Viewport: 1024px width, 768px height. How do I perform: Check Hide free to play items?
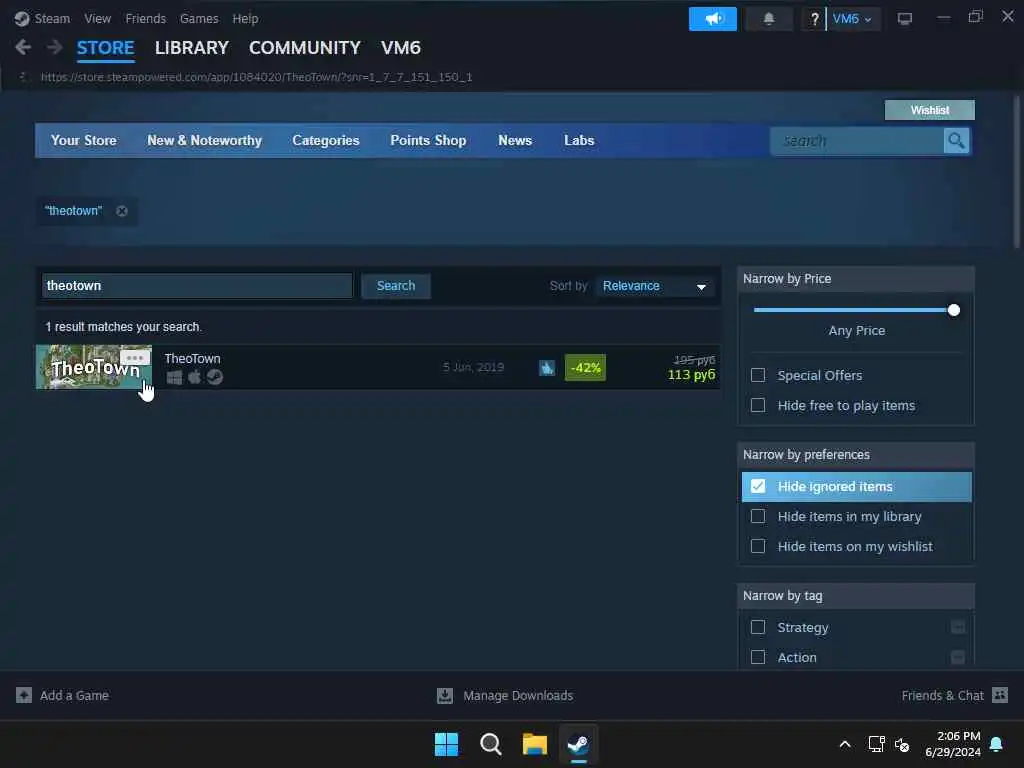pos(758,405)
